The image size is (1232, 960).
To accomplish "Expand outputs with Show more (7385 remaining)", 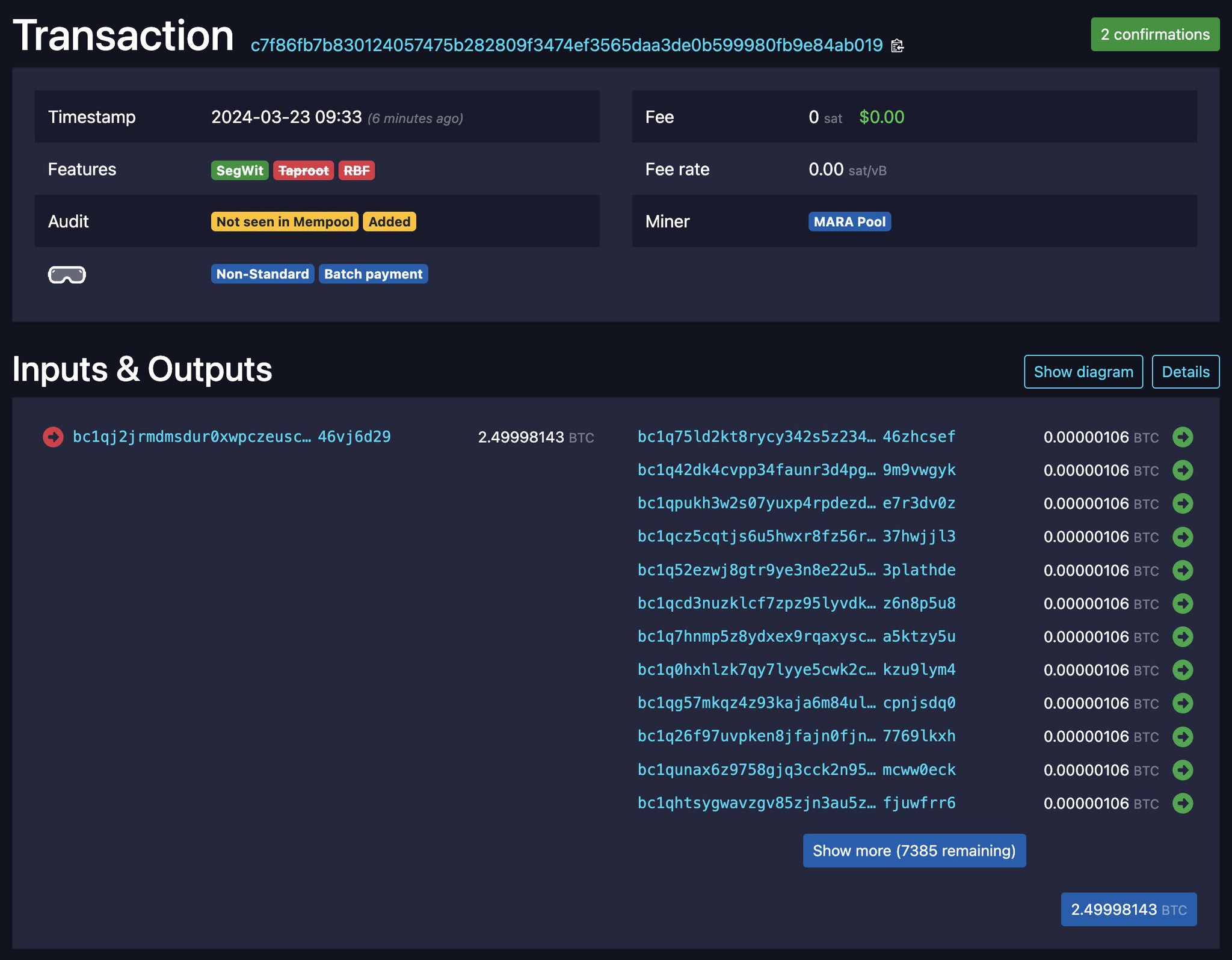I will 914,851.
